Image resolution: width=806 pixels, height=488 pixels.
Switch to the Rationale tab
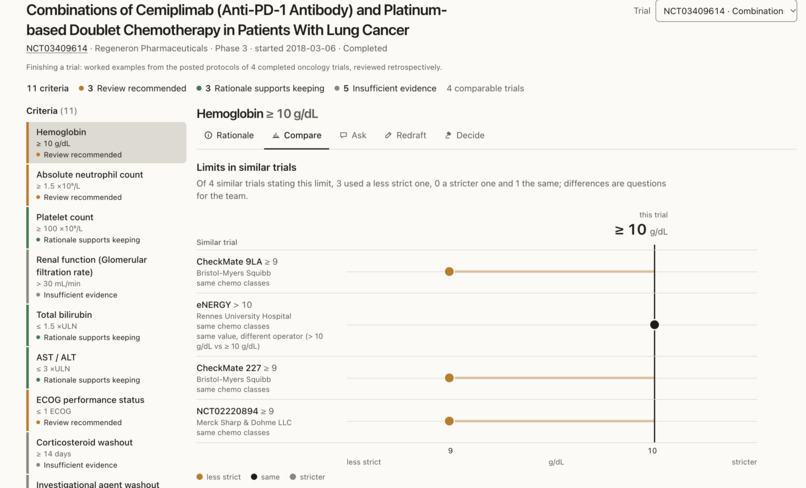tap(229, 135)
